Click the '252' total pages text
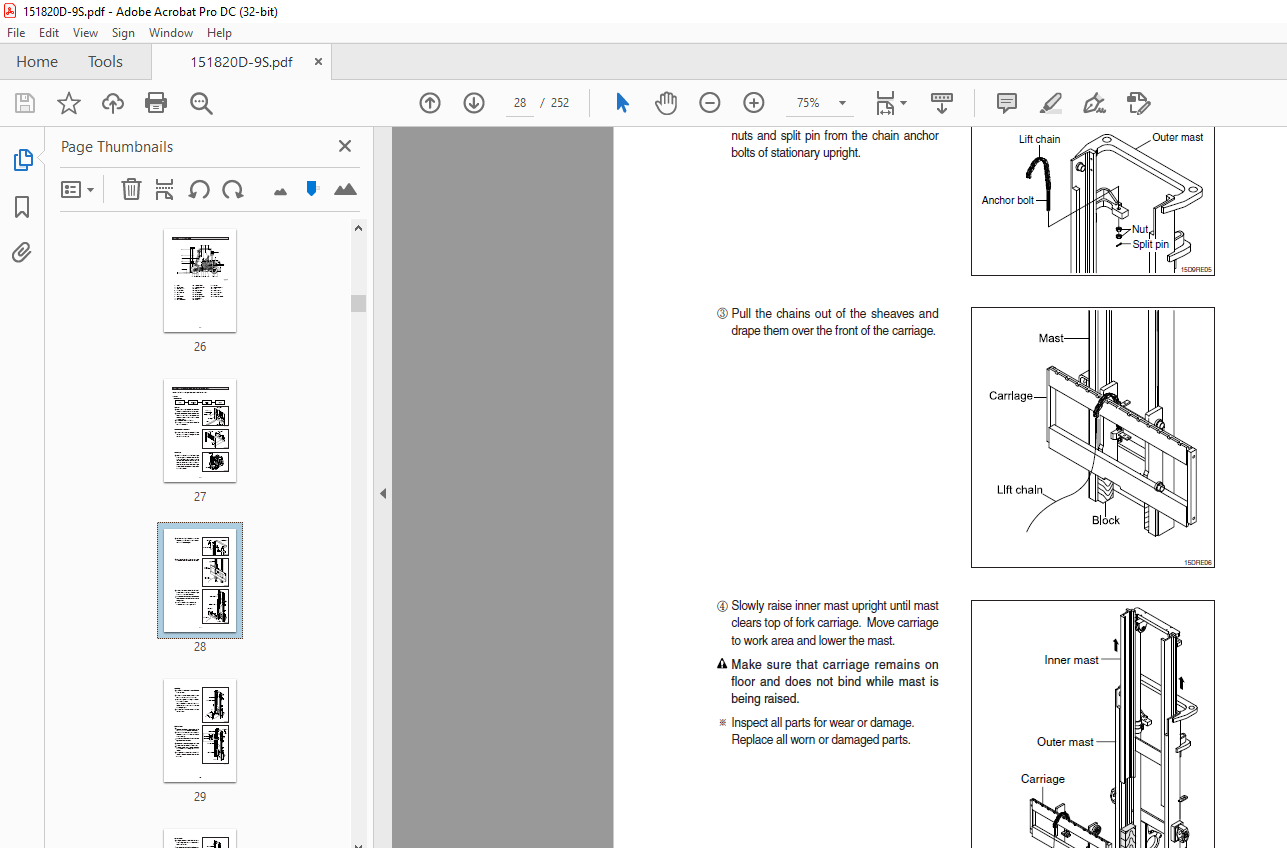The height and width of the screenshot is (848, 1287). pyautogui.click(x=560, y=103)
